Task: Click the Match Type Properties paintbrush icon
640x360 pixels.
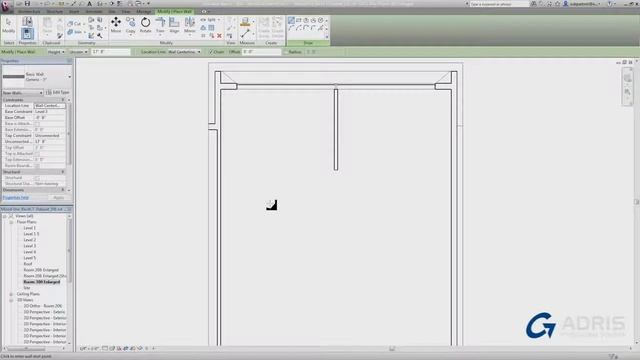Action: coord(60,36)
